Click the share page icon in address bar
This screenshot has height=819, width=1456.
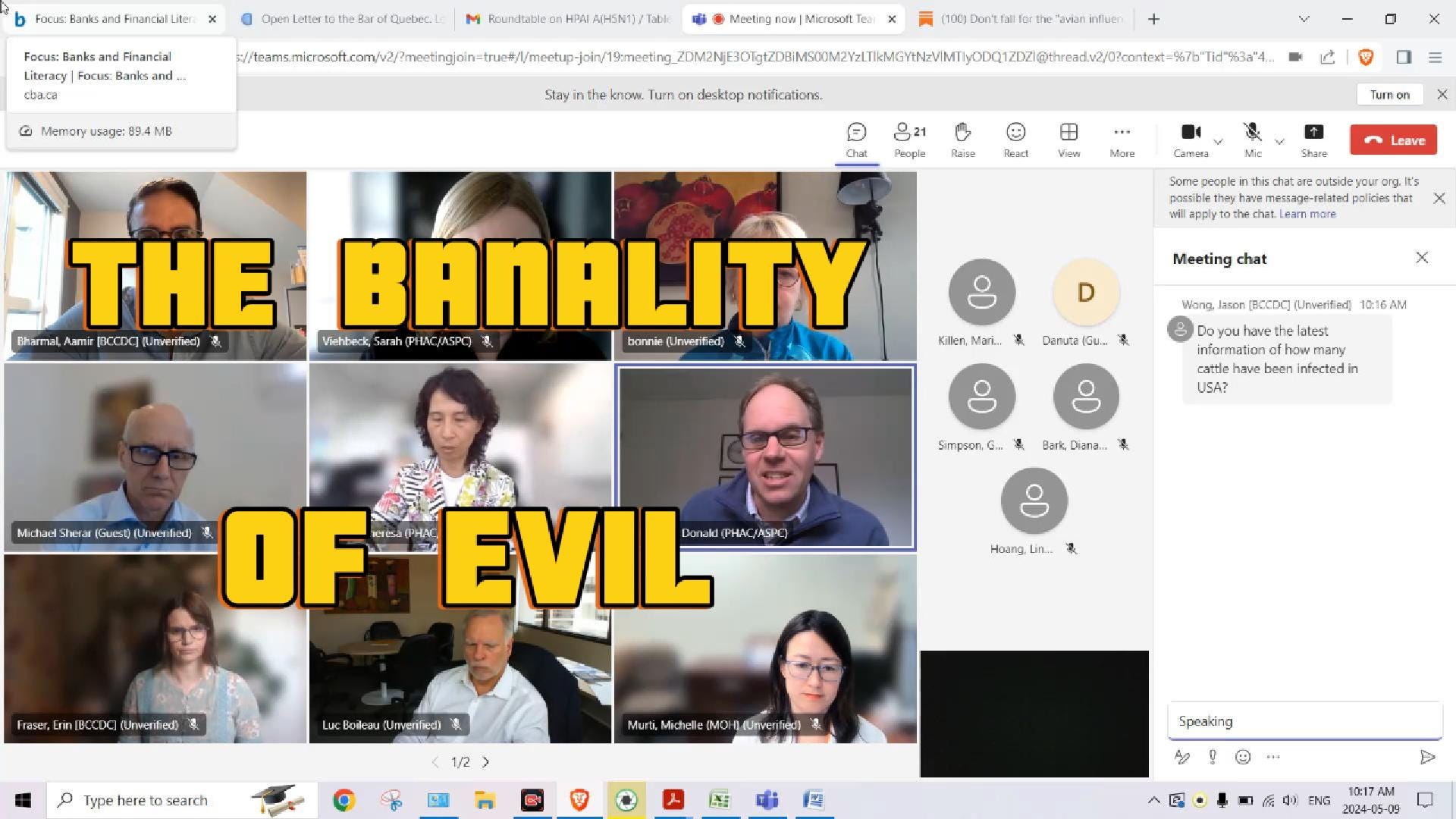(1327, 57)
